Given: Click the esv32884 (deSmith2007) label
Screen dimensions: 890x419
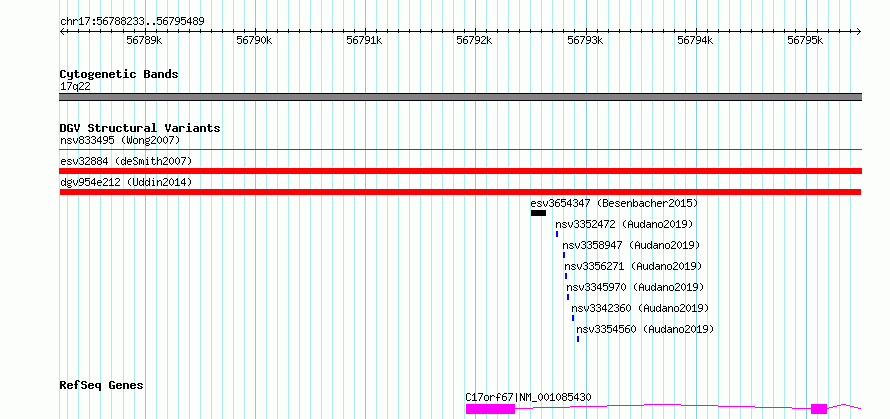Looking at the screenshot, I should point(126,161).
